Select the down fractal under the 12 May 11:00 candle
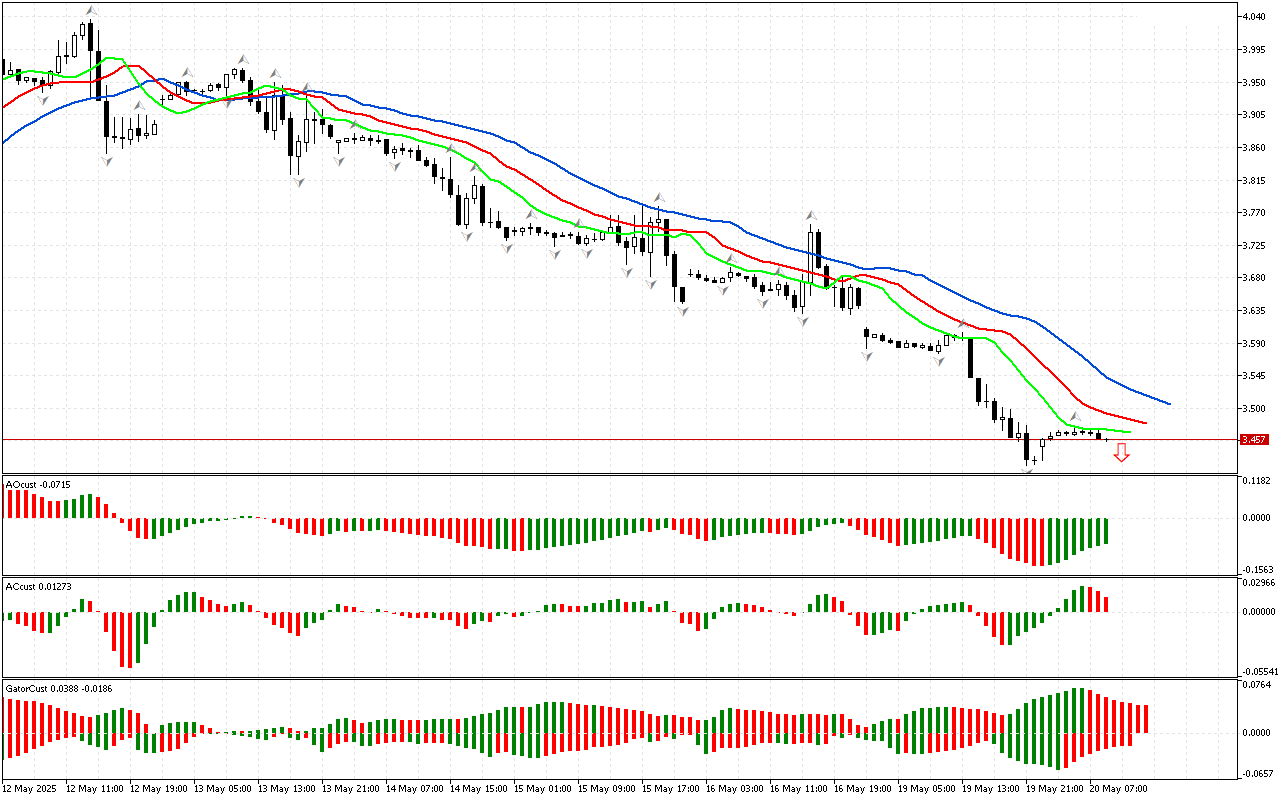The image size is (1280, 800). [107, 160]
